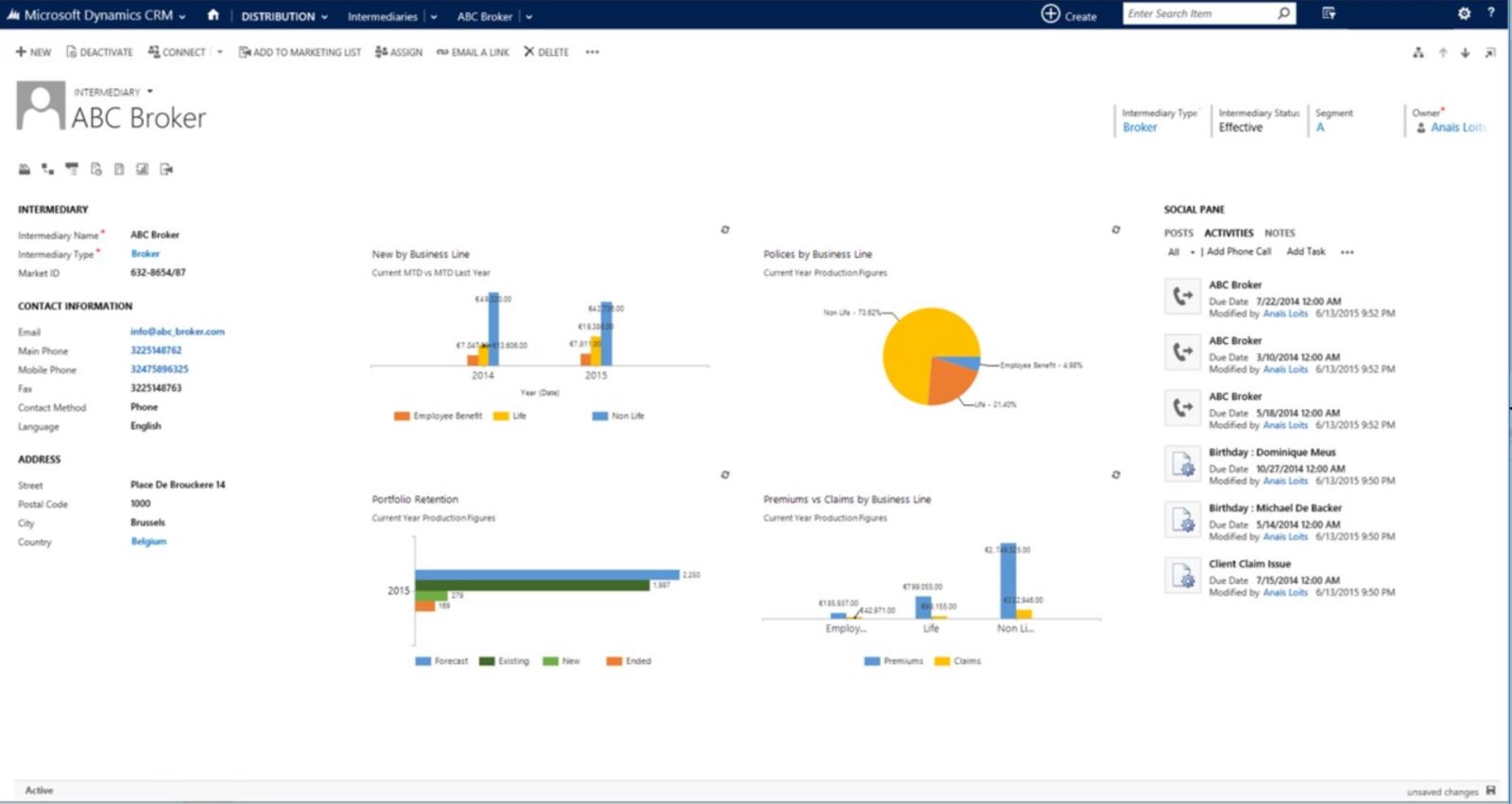Open the phone call due 3/10/2014 icon
The height and width of the screenshot is (804, 1512).
coord(1182,352)
